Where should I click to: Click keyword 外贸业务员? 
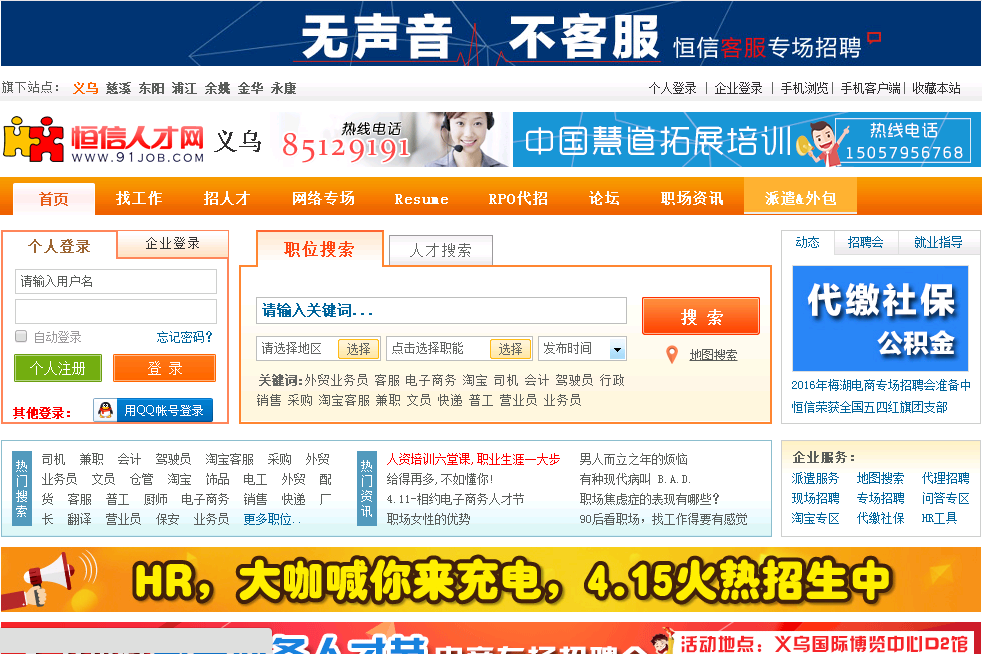click(336, 380)
